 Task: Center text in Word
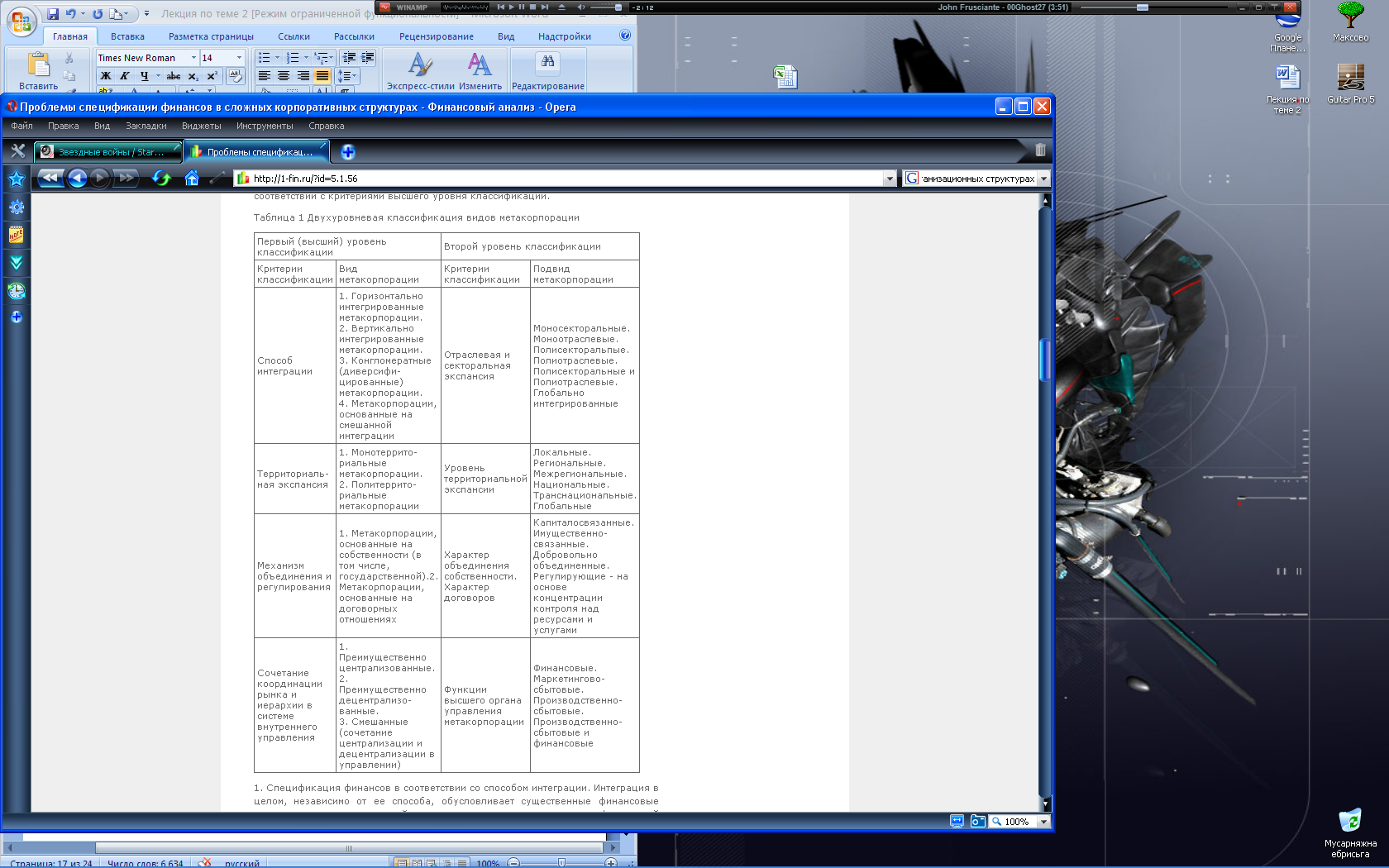284,75
